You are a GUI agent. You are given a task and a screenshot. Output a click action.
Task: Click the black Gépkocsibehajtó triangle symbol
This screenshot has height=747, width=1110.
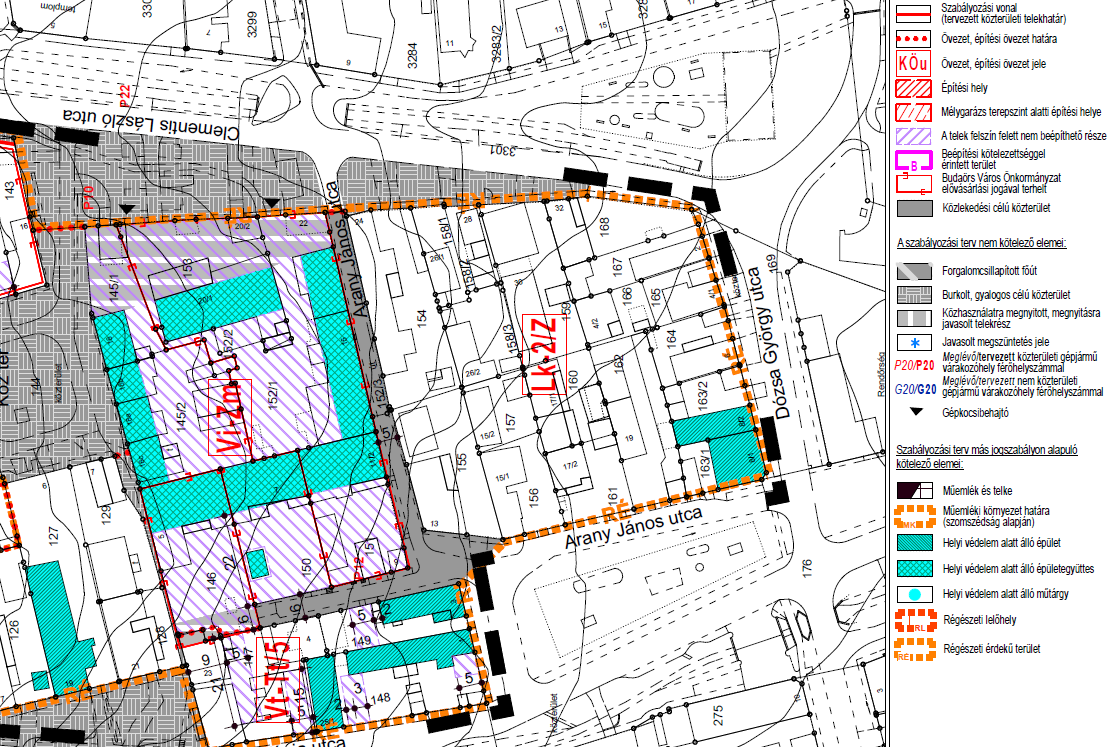pos(916,411)
